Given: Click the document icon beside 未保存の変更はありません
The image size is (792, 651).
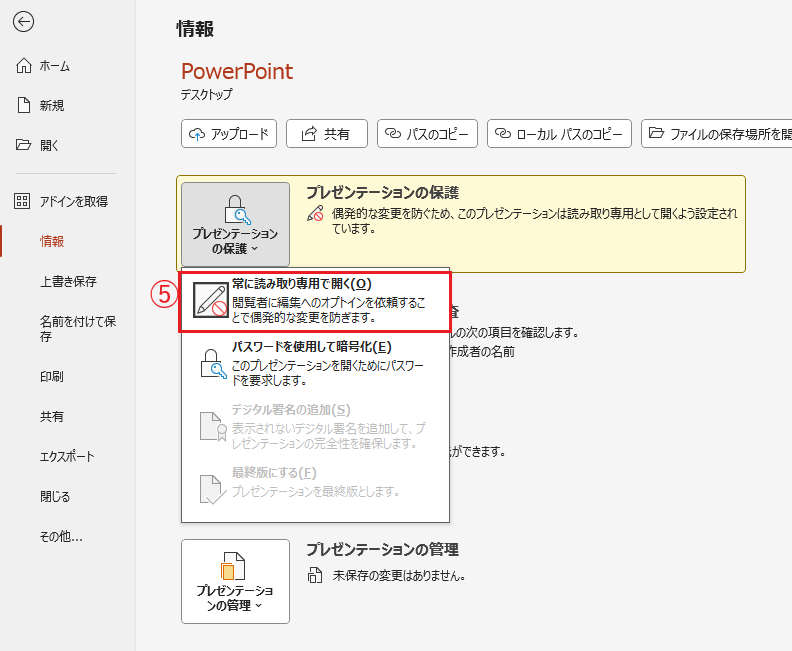Looking at the screenshot, I should 315,575.
